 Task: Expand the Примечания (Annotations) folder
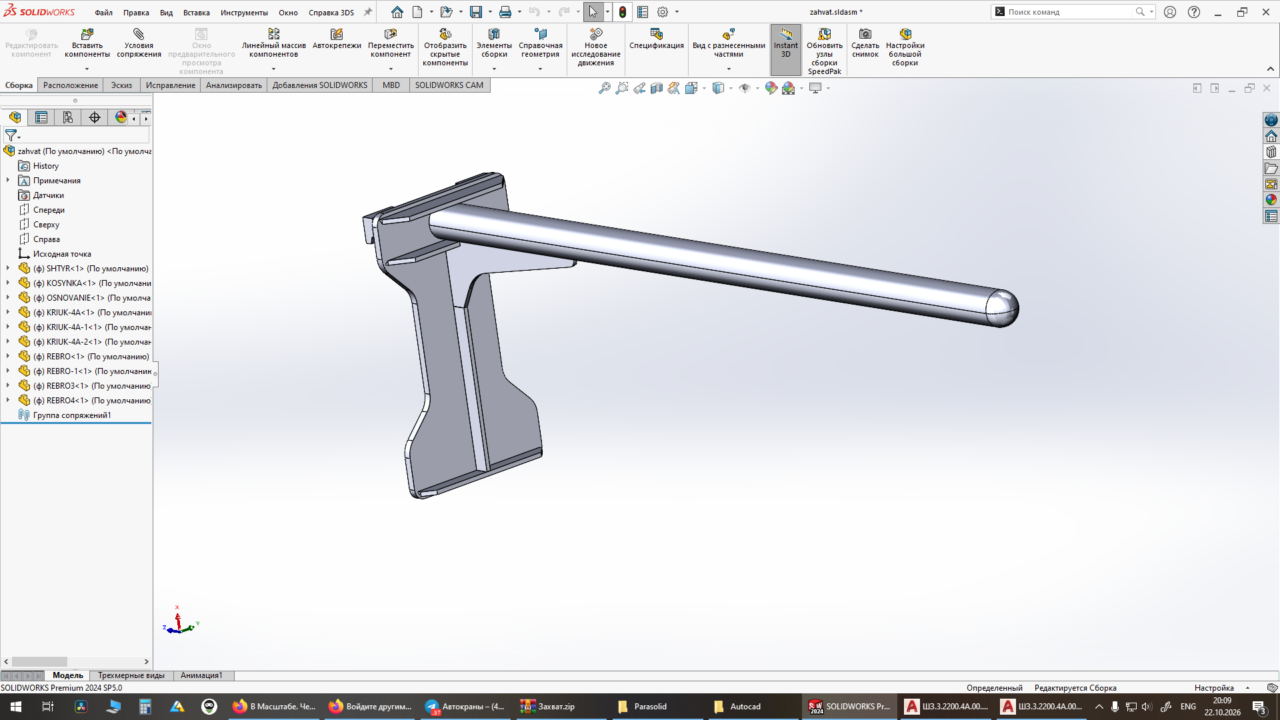[x=8, y=180]
